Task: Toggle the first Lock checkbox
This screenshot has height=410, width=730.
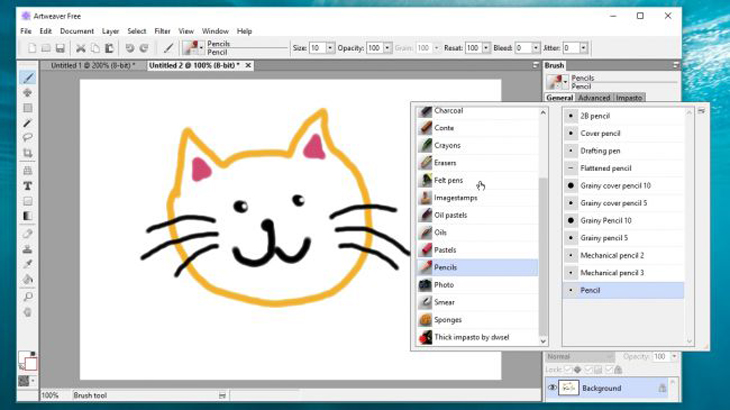Action: (568, 370)
